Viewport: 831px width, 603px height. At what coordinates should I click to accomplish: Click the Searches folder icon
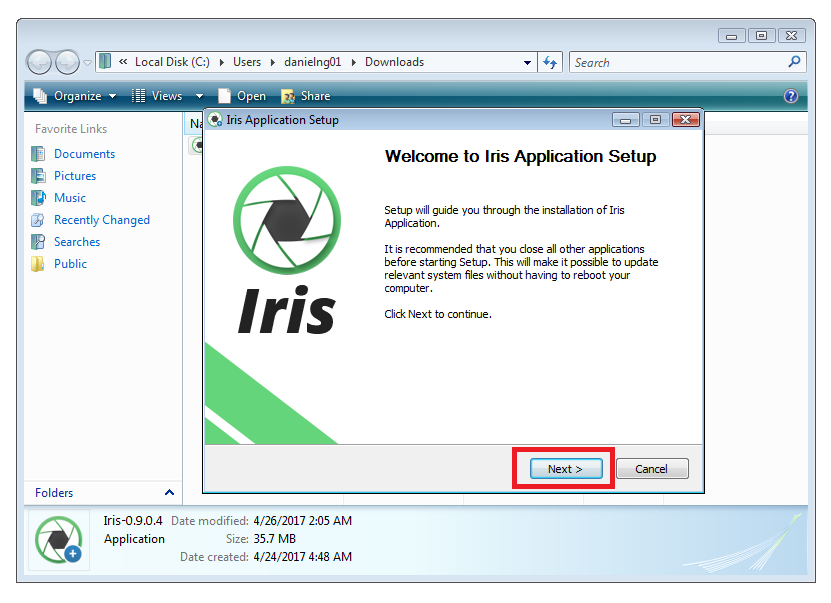(38, 242)
